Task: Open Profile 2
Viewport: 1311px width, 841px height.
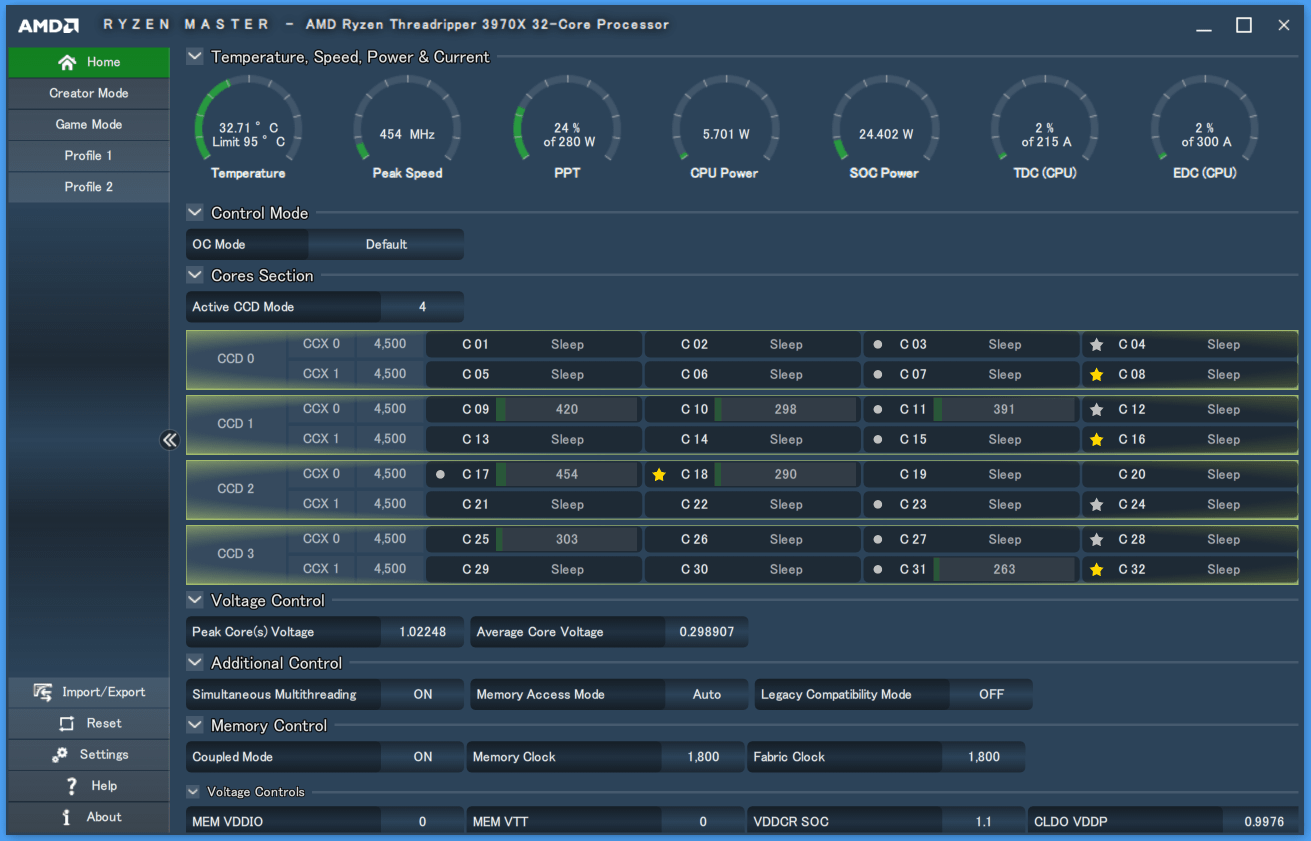Action: (89, 187)
